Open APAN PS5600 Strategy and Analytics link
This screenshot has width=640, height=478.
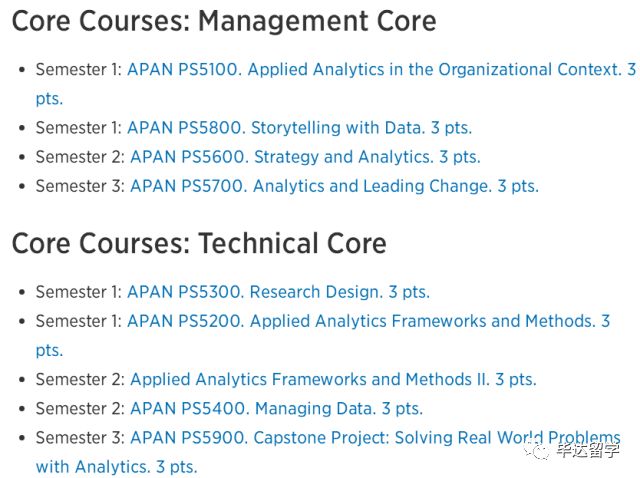point(305,157)
